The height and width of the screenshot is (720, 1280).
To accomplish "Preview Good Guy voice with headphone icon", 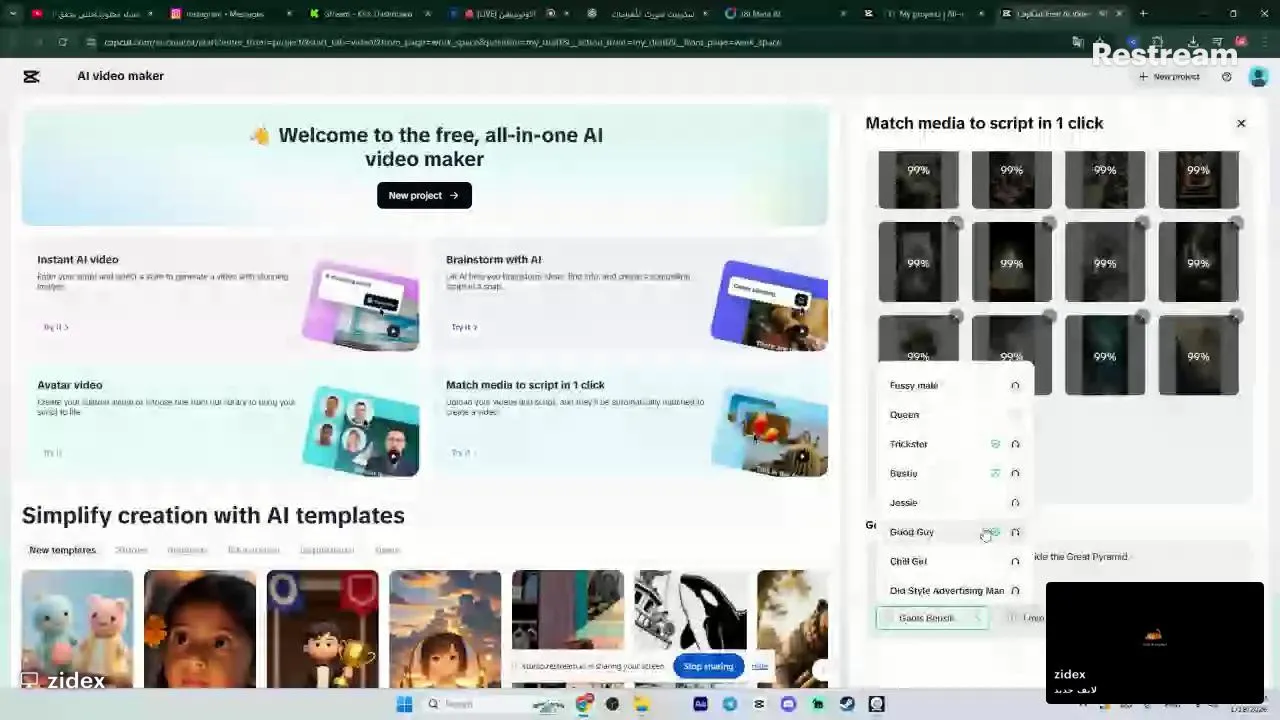I will pyautogui.click(x=1015, y=532).
